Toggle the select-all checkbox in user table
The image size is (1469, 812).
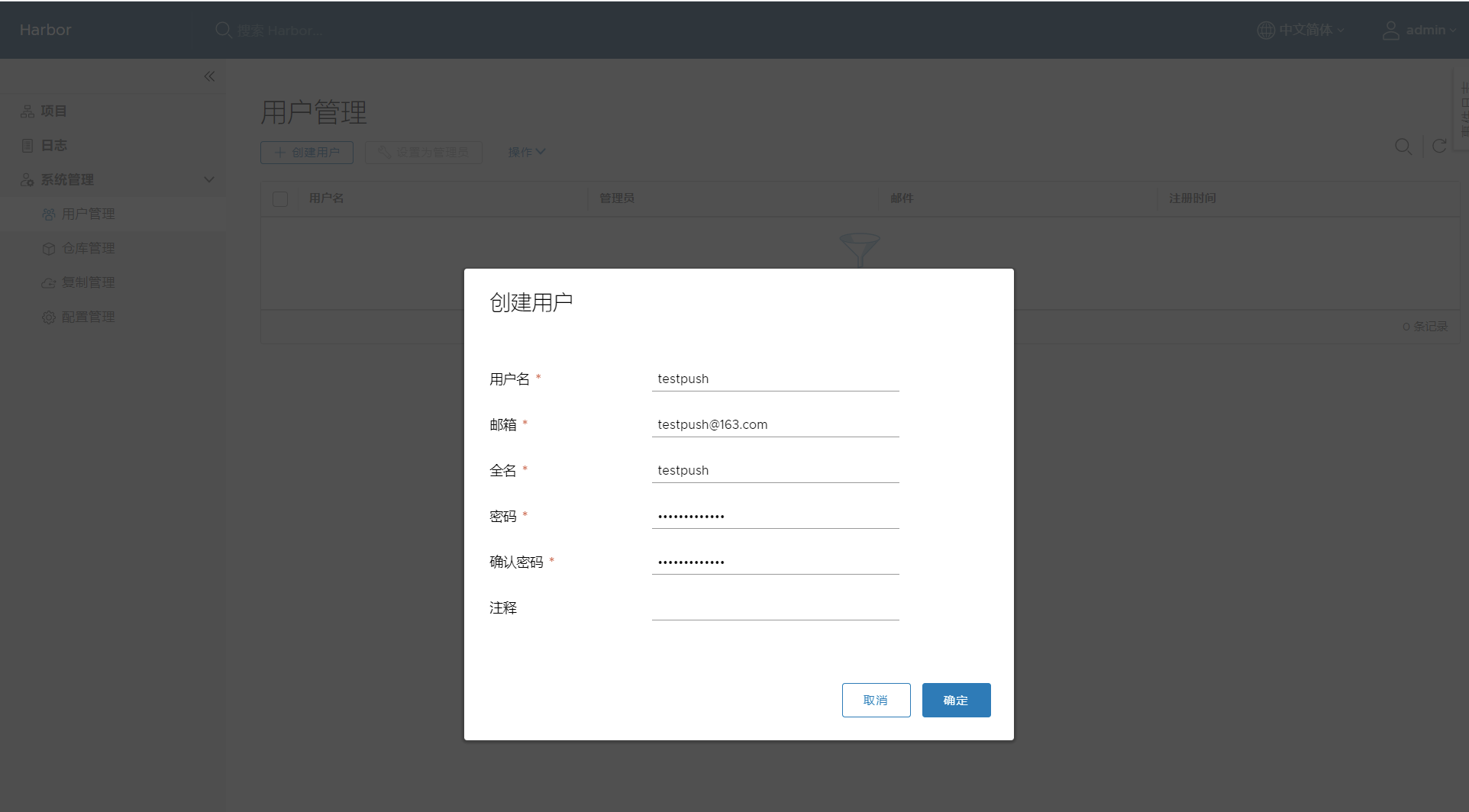(280, 198)
